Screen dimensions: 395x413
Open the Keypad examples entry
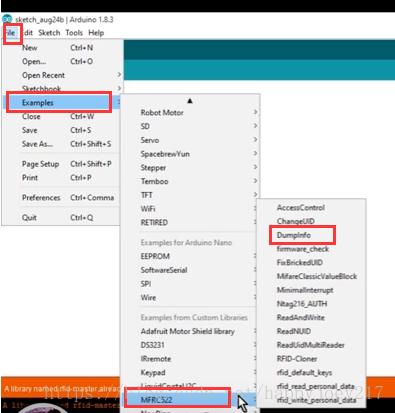coord(189,372)
